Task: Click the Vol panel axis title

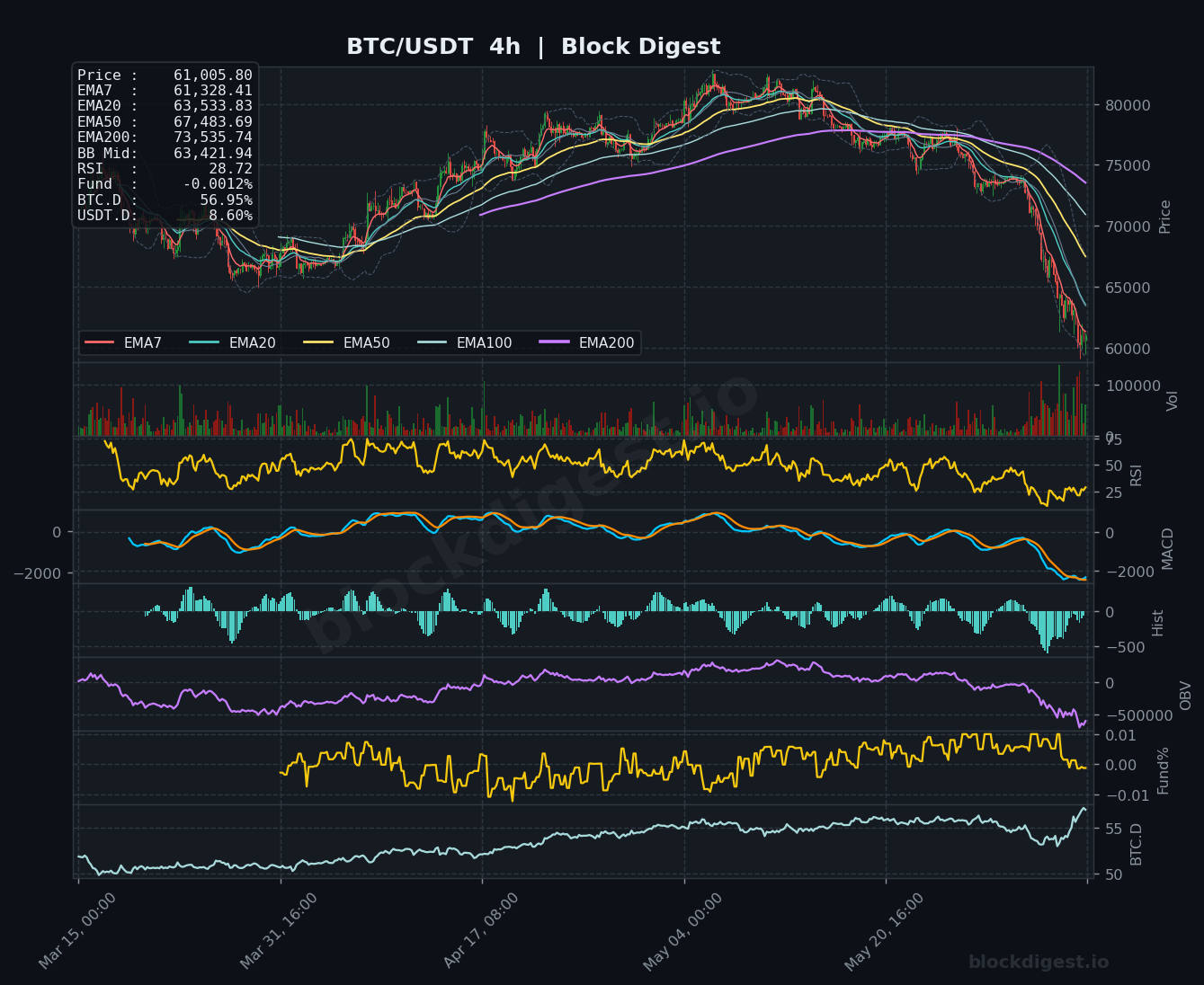Action: pyautogui.click(x=1172, y=401)
